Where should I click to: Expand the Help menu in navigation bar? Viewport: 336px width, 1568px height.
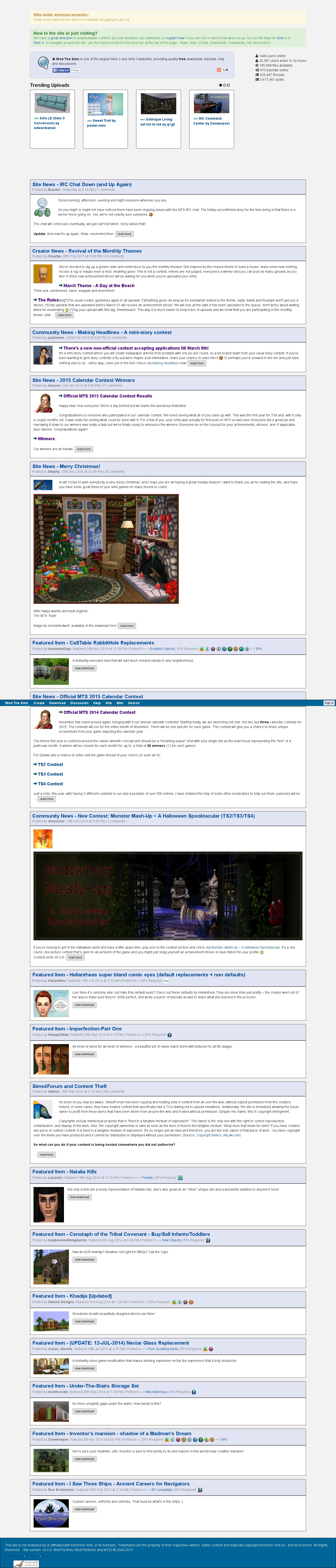pyautogui.click(x=97, y=702)
